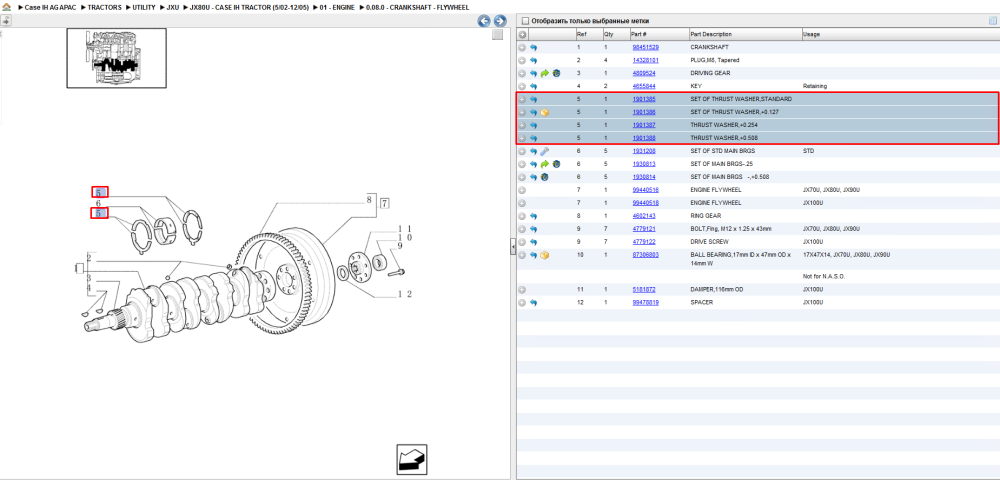Go to the previous illustration page
Viewport: 1000px width, 480px height.
(484, 21)
